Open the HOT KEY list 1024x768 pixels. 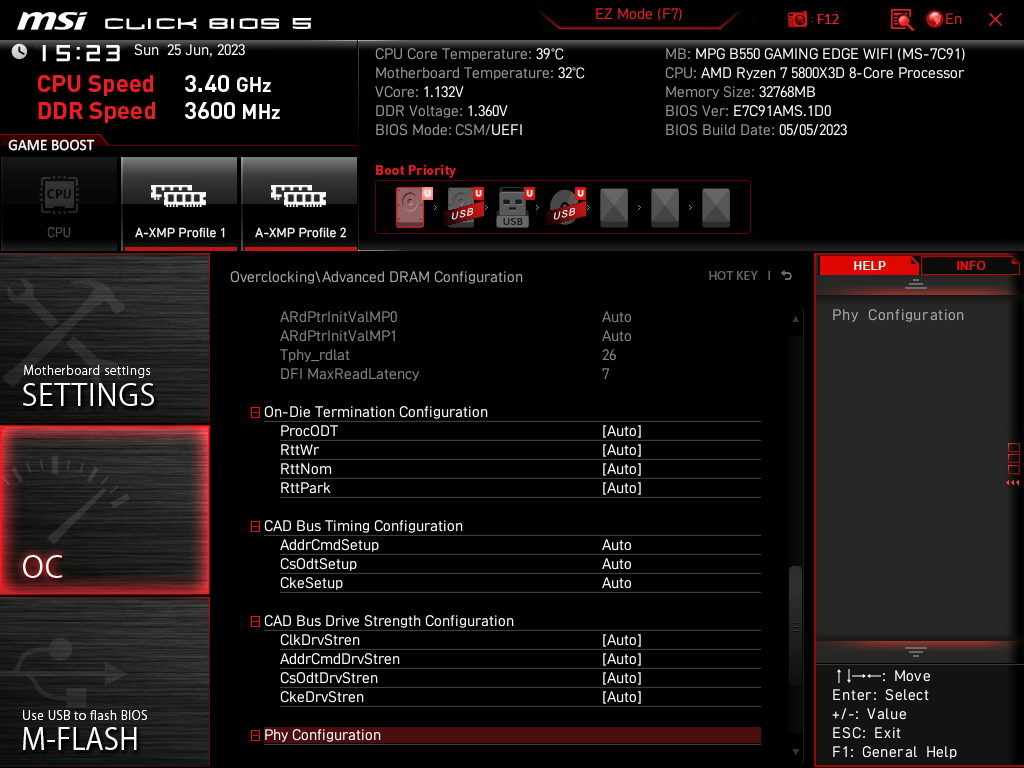733,276
